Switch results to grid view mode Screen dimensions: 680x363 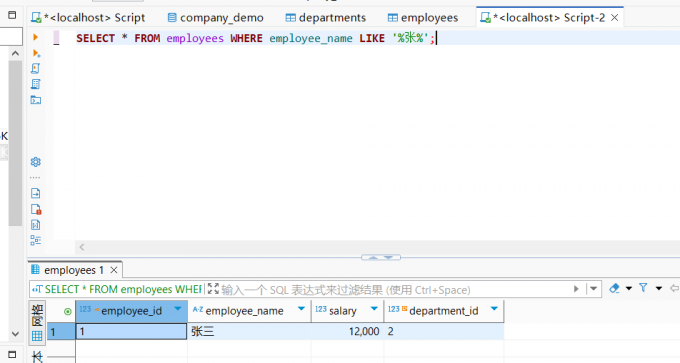pos(37,336)
